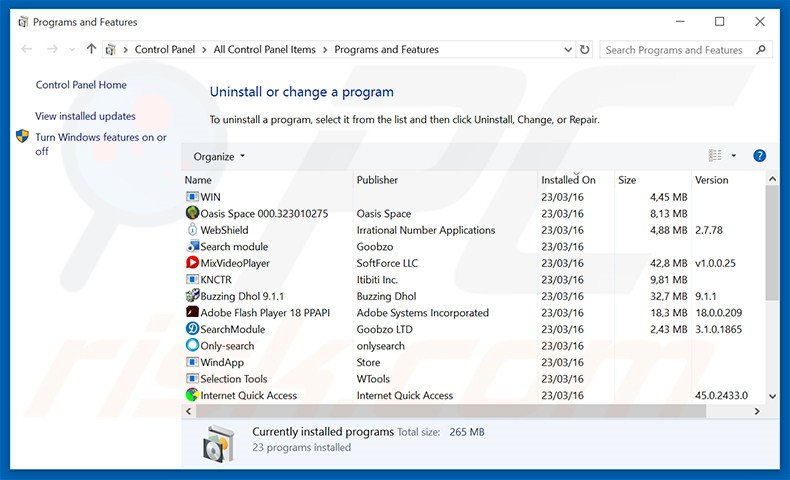Click publisher SoftForce LLC
This screenshot has height=480, width=790.
tap(387, 263)
